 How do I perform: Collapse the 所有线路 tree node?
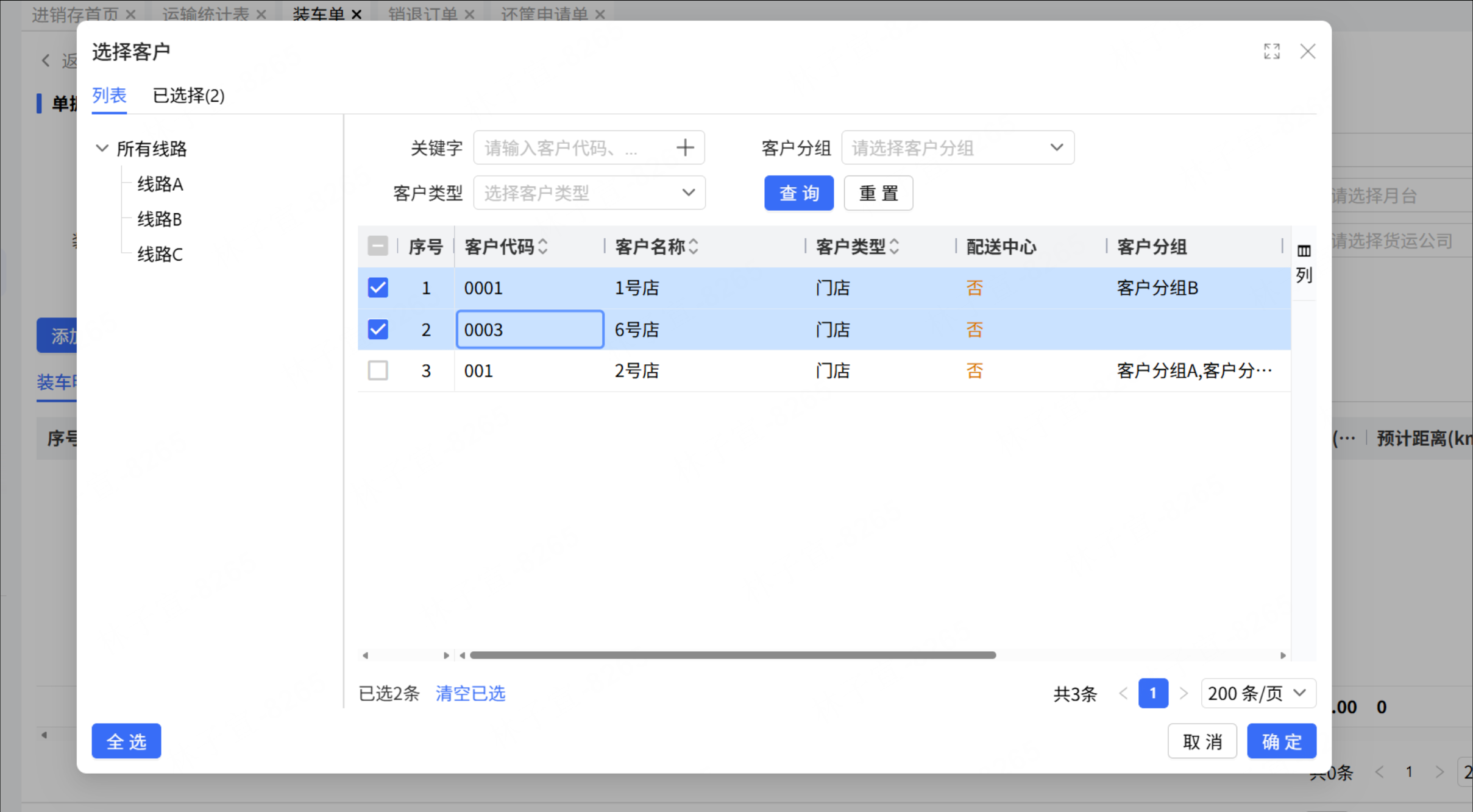102,148
